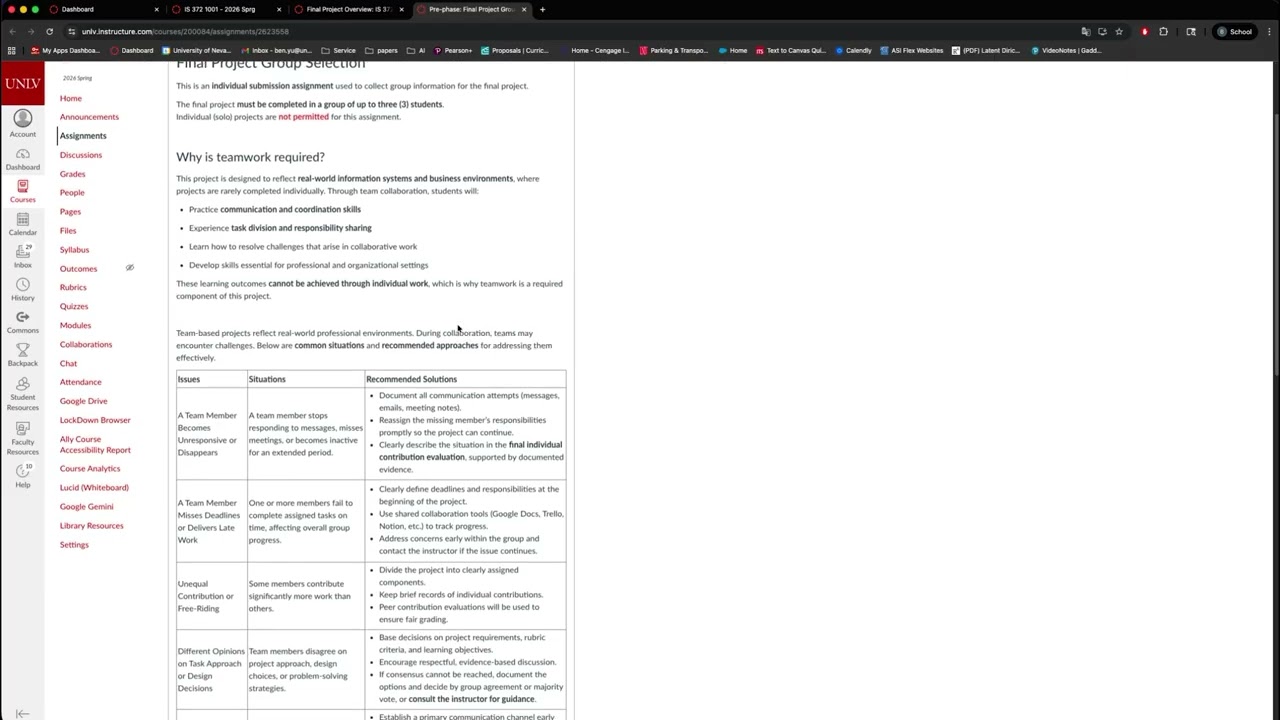The width and height of the screenshot is (1280, 720).
Task: Open the School profile button
Action: click(1234, 31)
